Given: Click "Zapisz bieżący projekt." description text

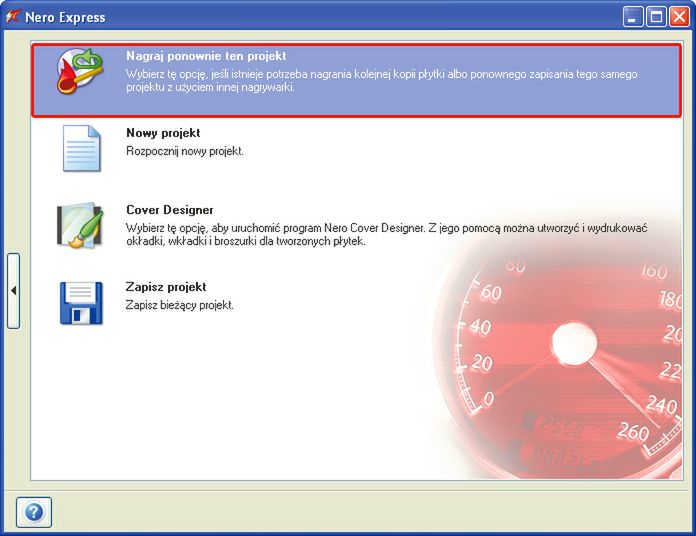Looking at the screenshot, I should (x=179, y=305).
